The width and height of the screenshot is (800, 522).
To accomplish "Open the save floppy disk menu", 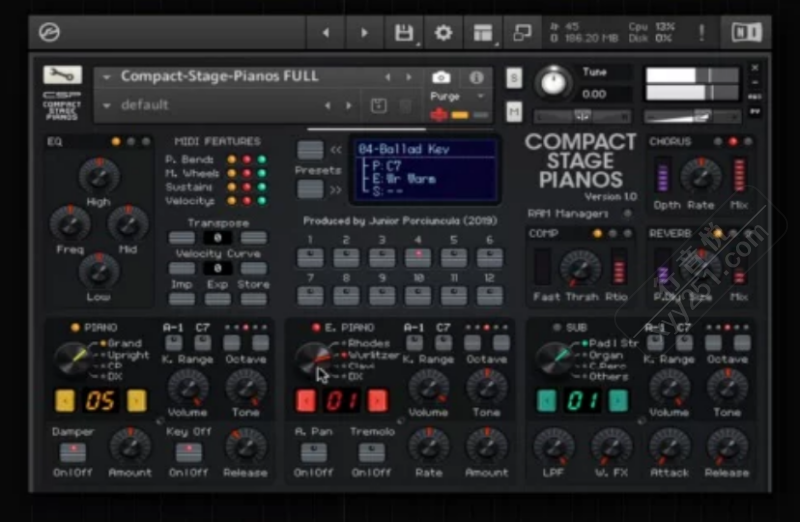I will [x=404, y=33].
